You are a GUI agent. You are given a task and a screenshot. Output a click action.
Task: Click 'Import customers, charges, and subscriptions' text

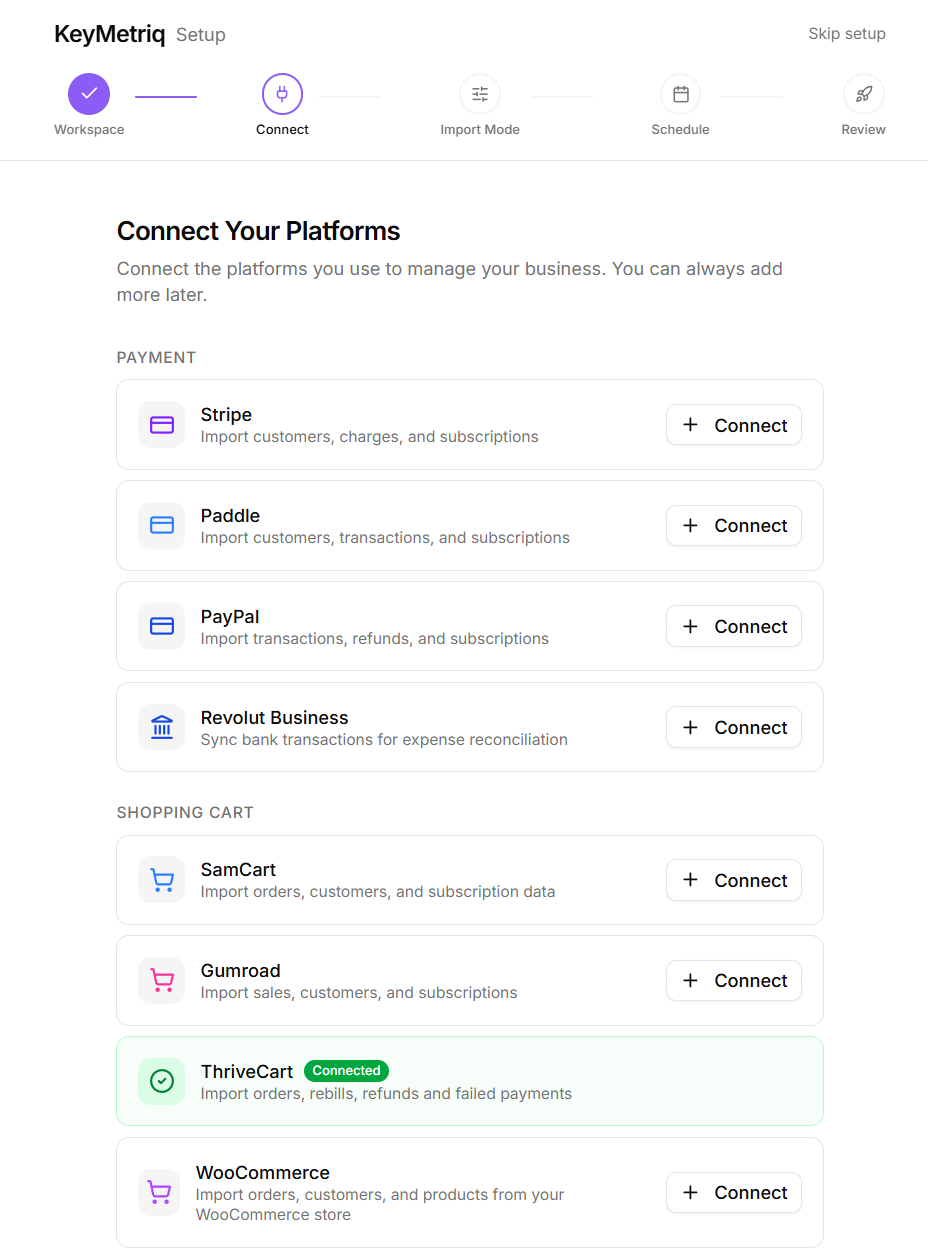pyautogui.click(x=370, y=437)
